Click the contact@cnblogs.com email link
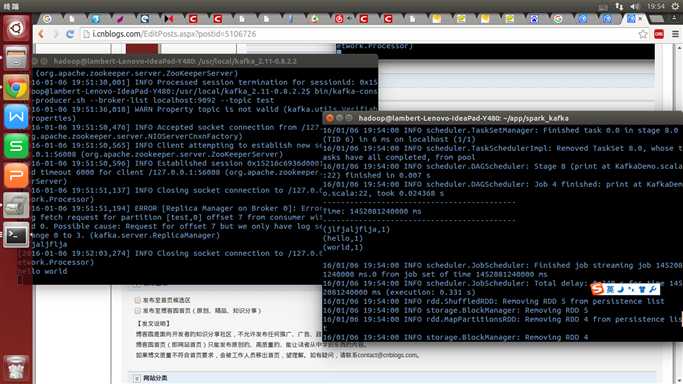 click(x=387, y=355)
